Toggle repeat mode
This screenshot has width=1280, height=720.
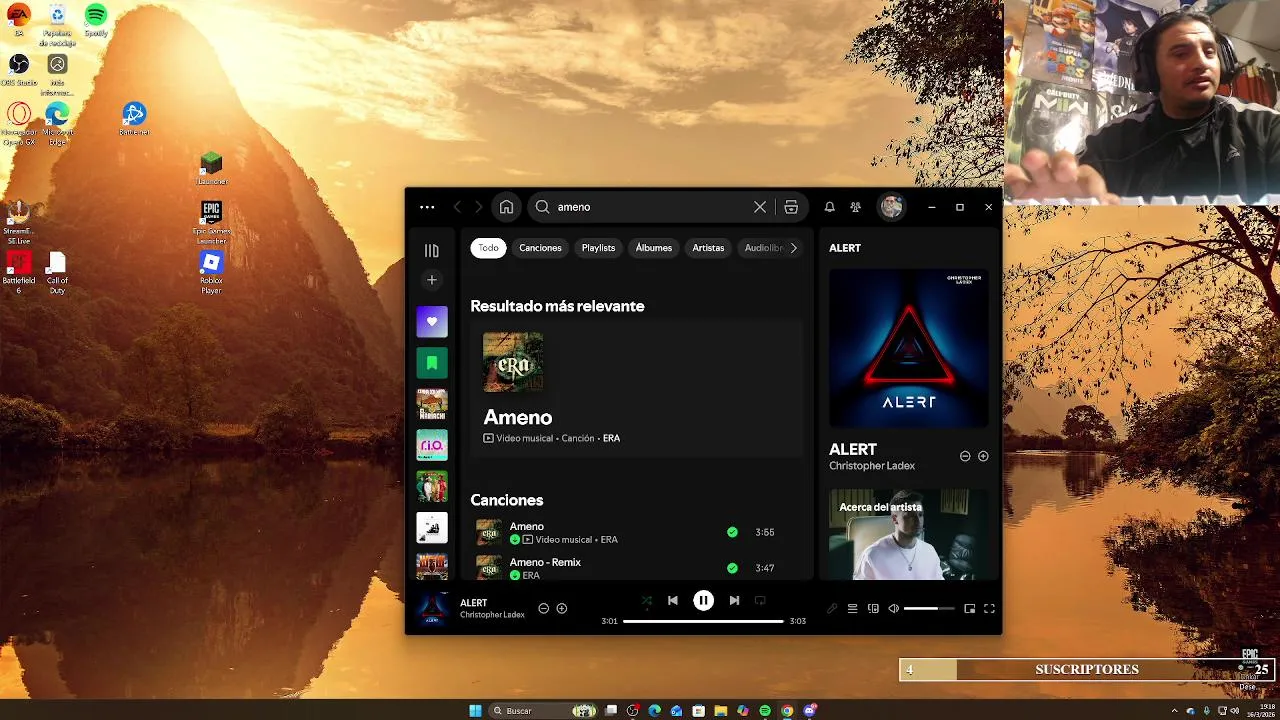(760, 601)
